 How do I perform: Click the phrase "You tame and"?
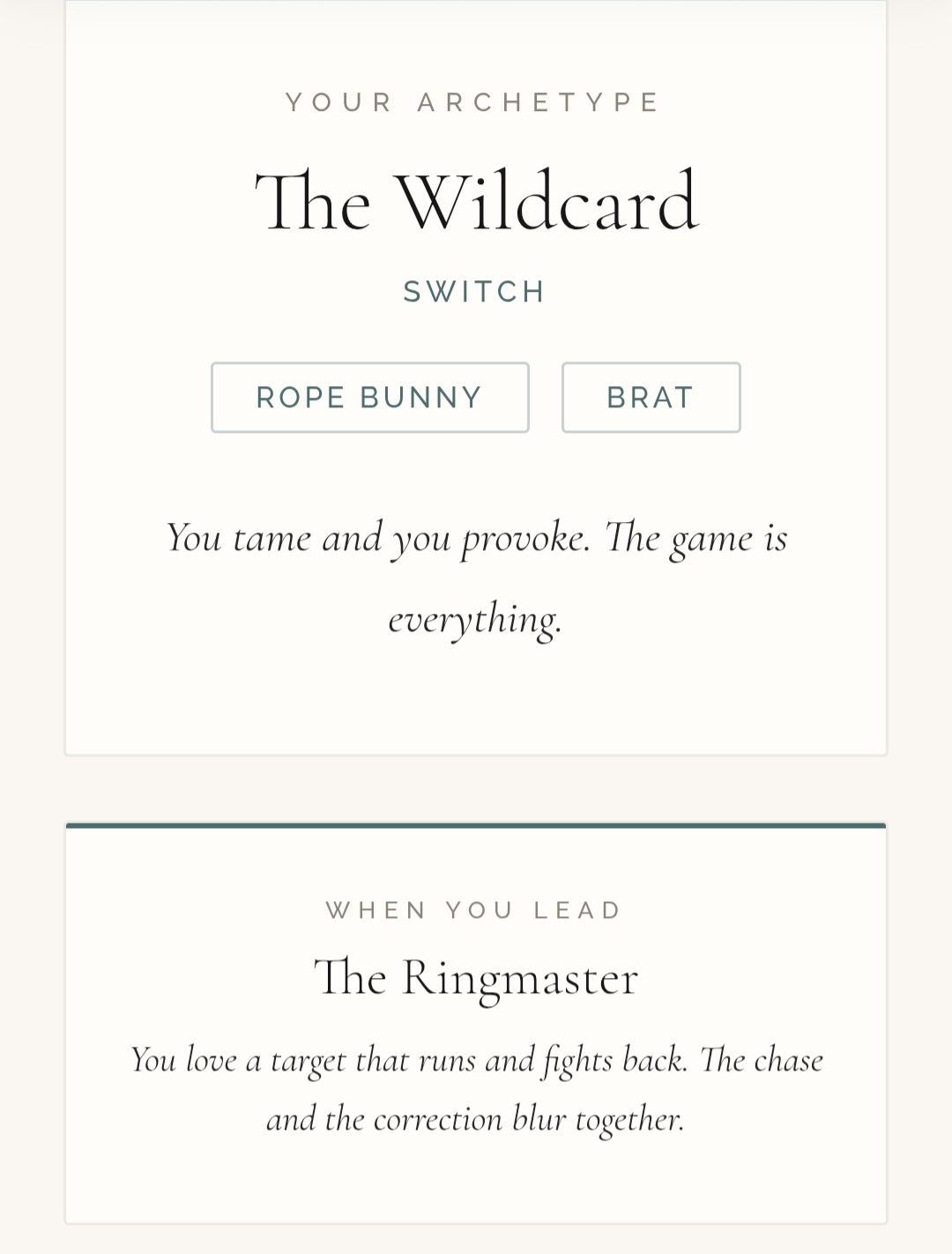point(274,537)
